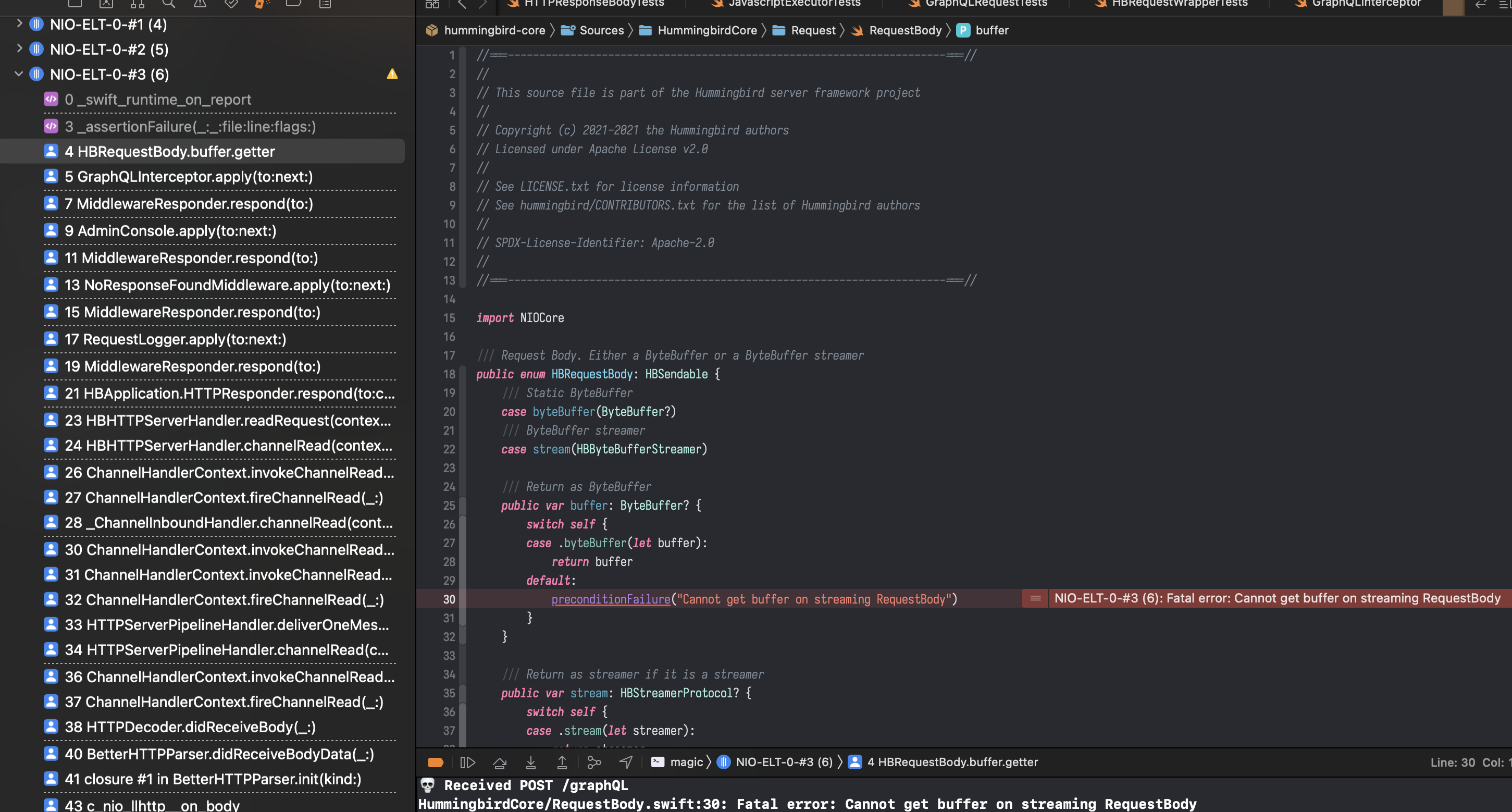Screen dimensions: 1512x812
Task: Step over the current line
Action: 500,761
